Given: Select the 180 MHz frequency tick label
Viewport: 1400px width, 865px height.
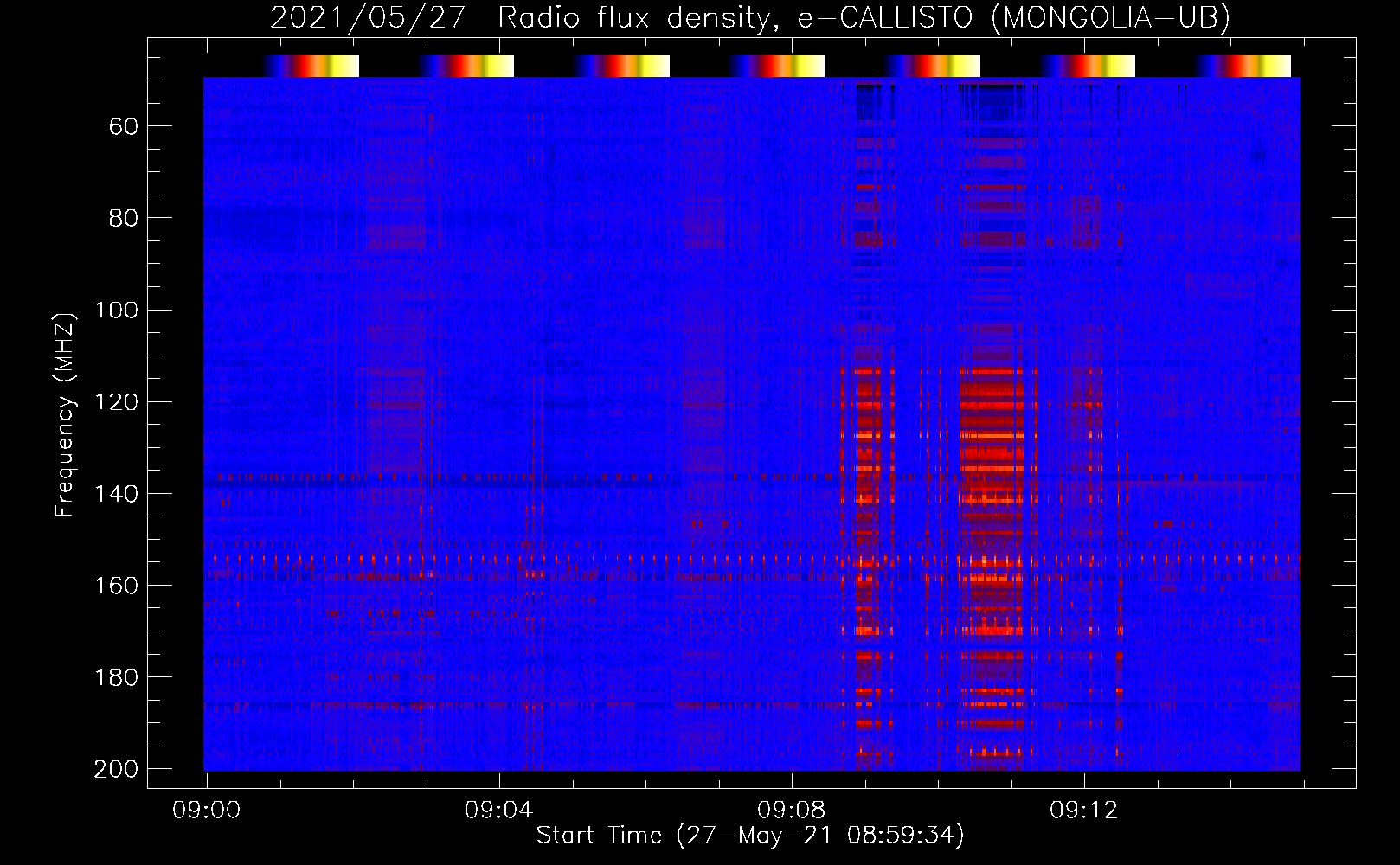Looking at the screenshot, I should click(x=116, y=676).
